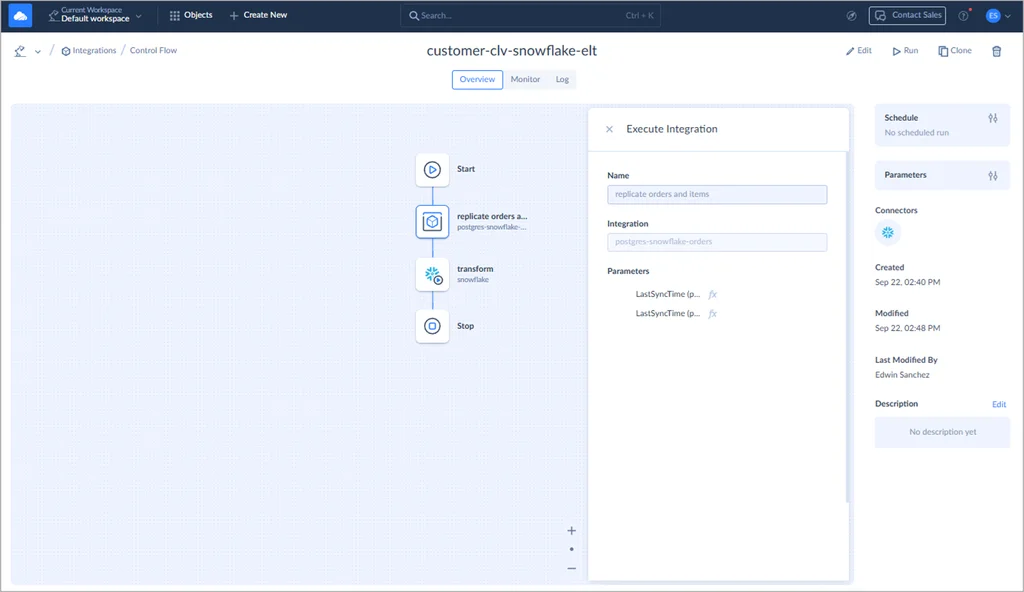Click the 'replicate orders a...' node label

click(492, 216)
